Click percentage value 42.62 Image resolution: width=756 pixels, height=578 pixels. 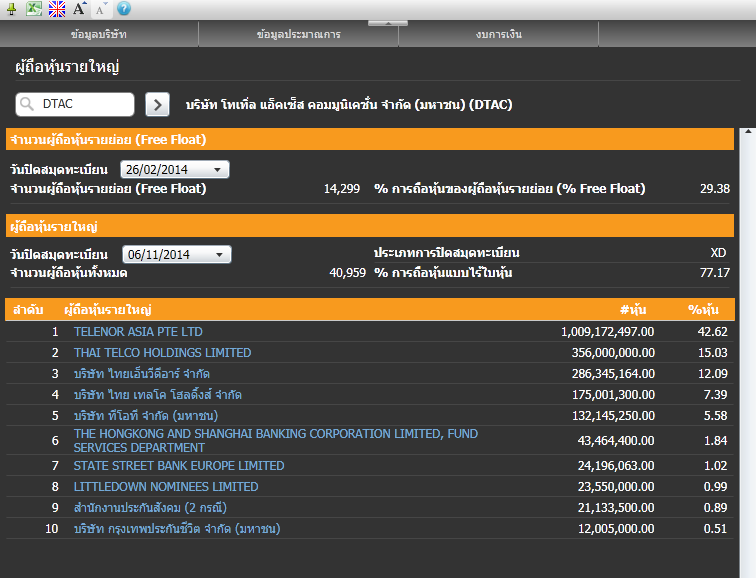point(713,332)
